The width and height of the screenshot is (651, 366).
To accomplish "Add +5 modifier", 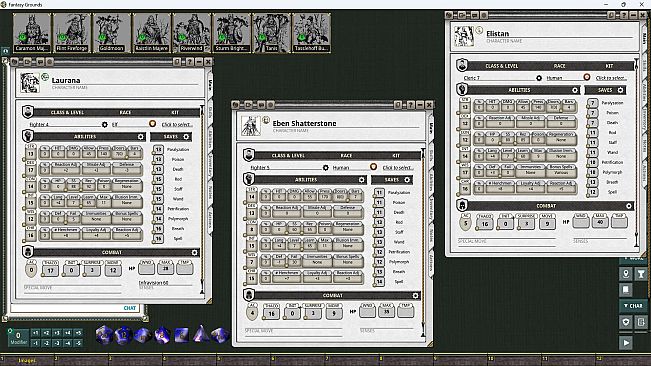I will [x=78, y=333].
